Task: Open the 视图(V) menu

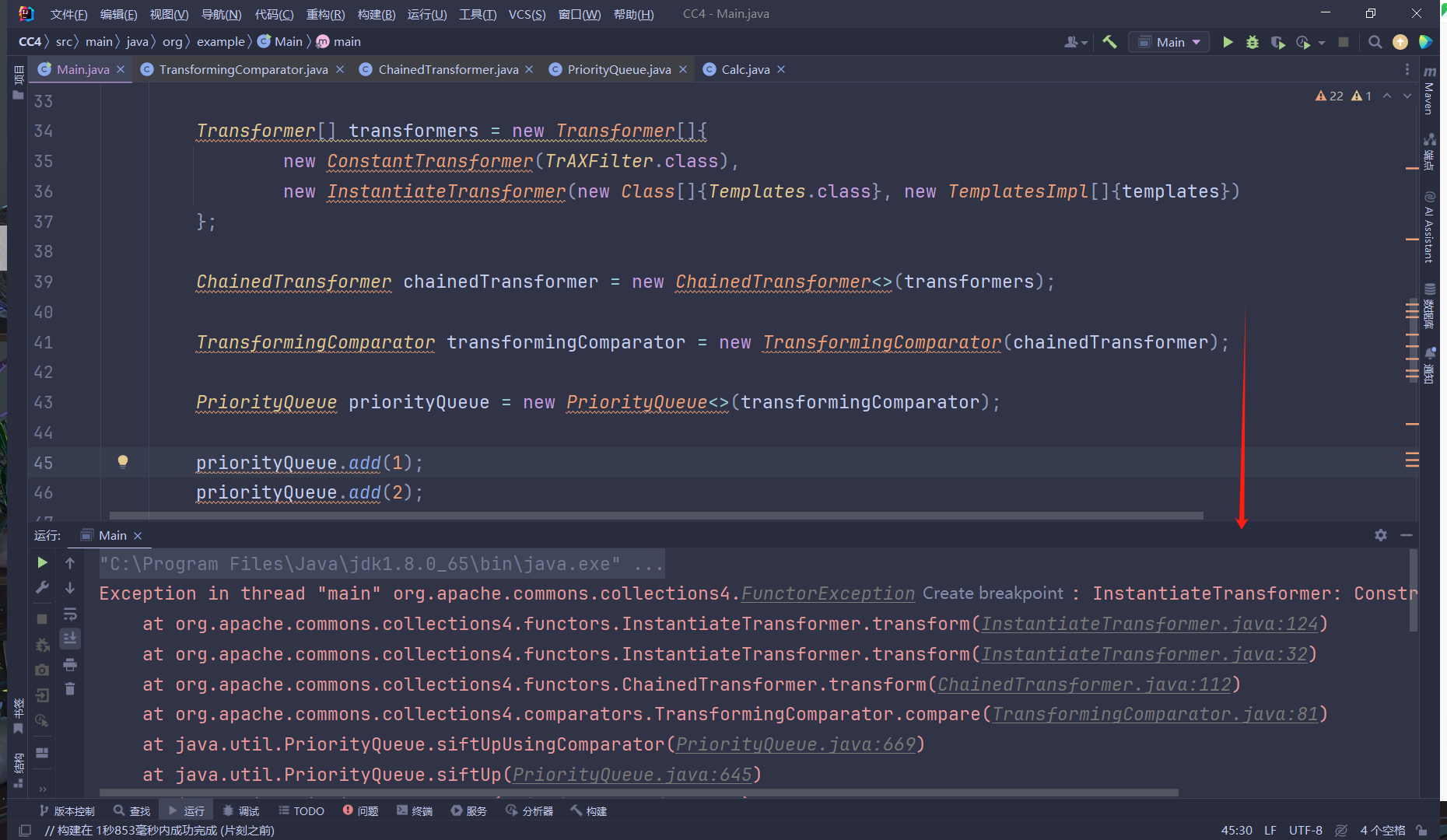Action: coord(168,13)
